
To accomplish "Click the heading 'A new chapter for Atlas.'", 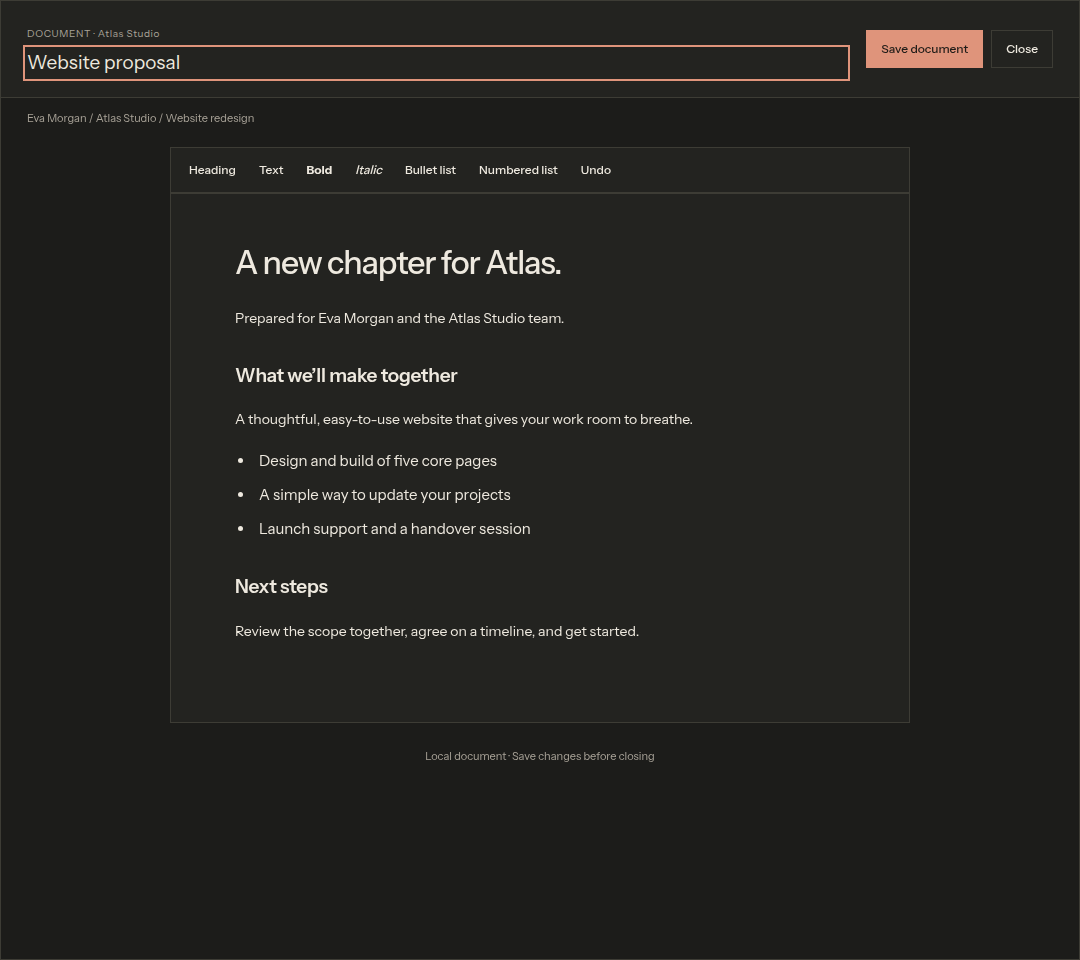I will tap(398, 263).
